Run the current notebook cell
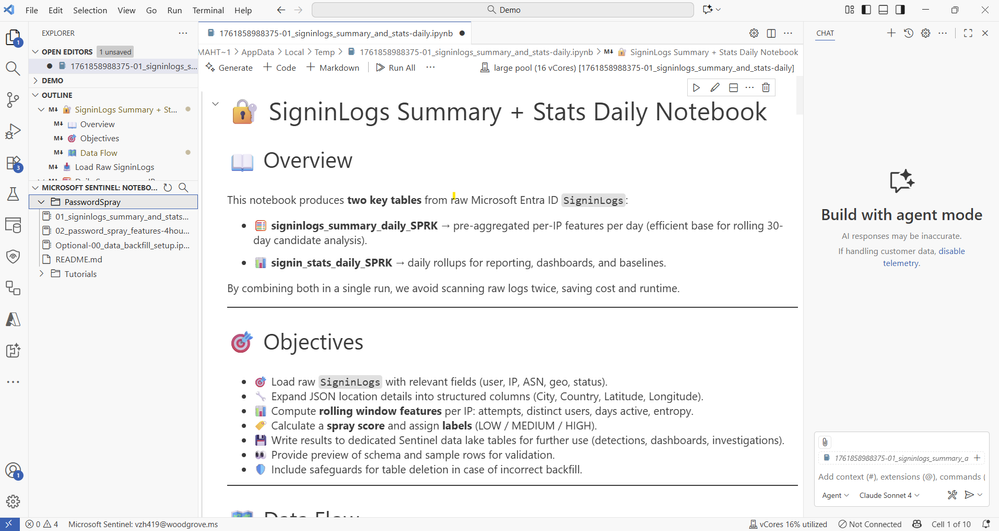This screenshot has width=999, height=531. (696, 87)
